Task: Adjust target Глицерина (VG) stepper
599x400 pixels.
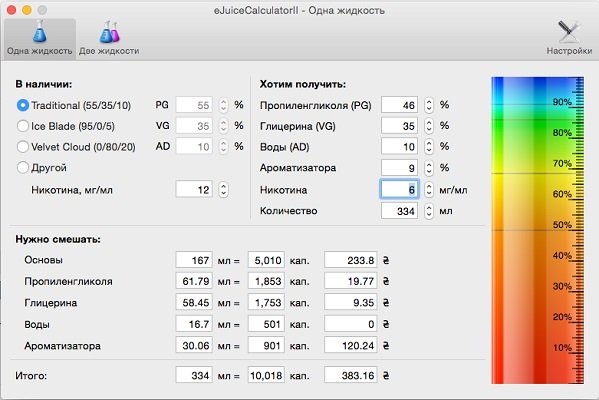Action: coord(429,126)
